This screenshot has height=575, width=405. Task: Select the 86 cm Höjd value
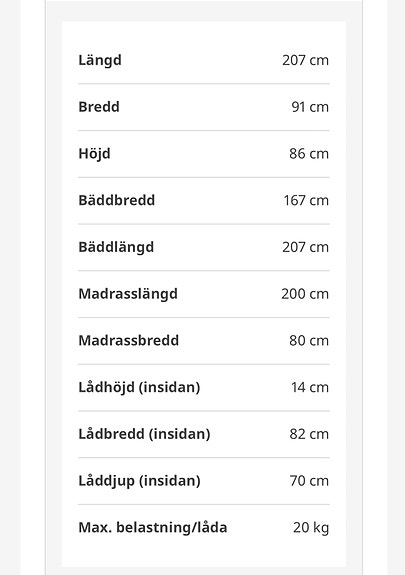[x=309, y=154]
